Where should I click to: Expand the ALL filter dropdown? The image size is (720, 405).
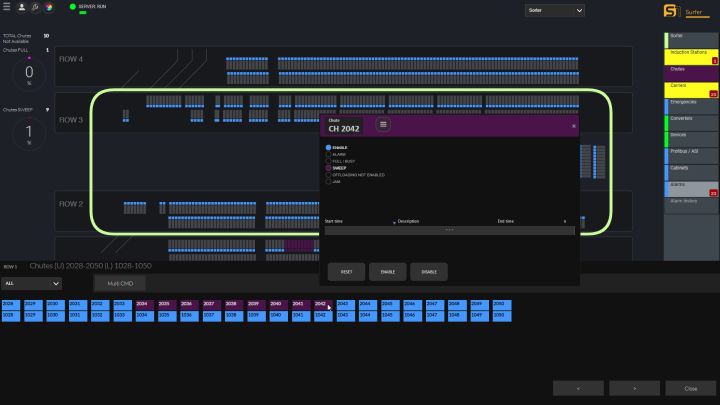(32, 283)
